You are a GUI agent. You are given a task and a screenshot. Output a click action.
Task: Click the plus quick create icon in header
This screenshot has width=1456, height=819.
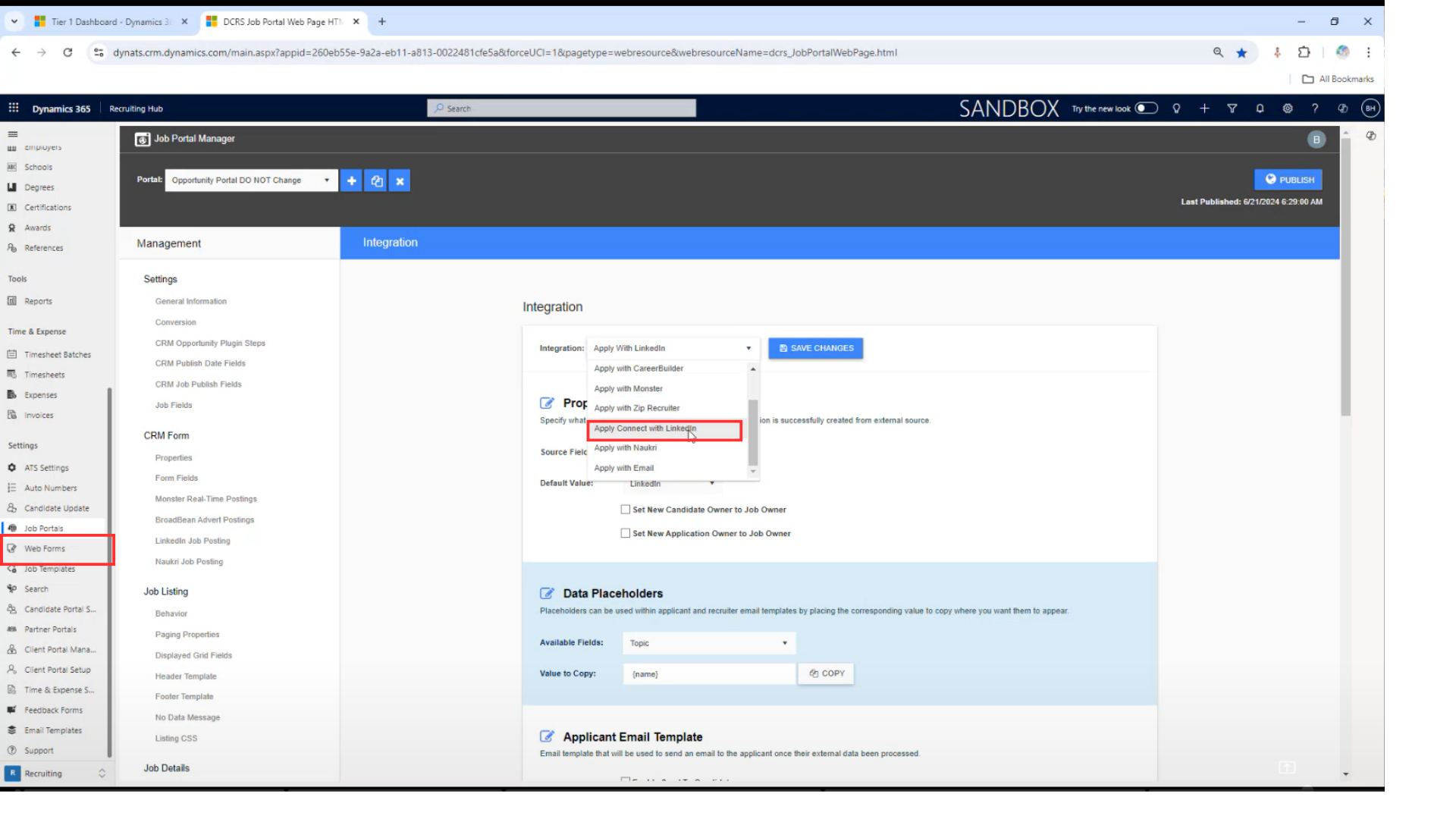pyautogui.click(x=1204, y=108)
